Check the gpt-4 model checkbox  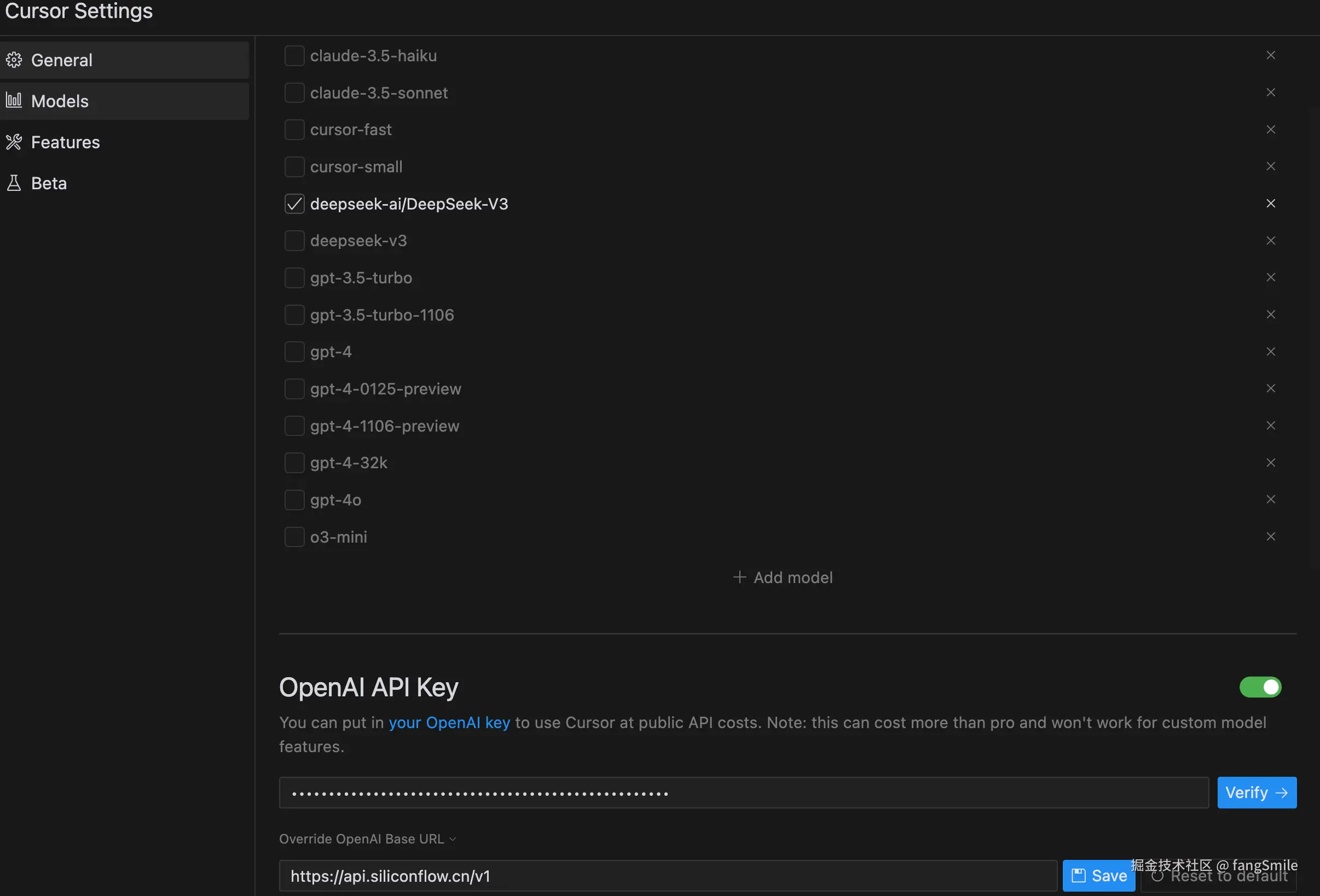[x=294, y=352]
